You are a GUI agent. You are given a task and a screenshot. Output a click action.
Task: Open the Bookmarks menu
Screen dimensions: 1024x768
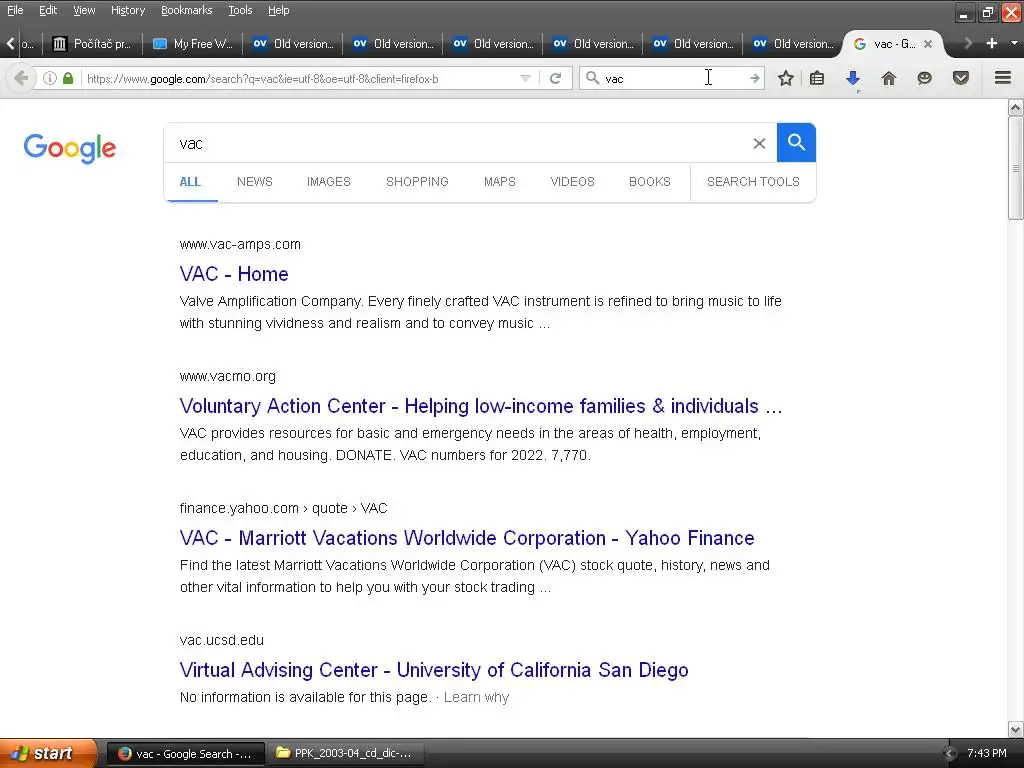pyautogui.click(x=187, y=10)
